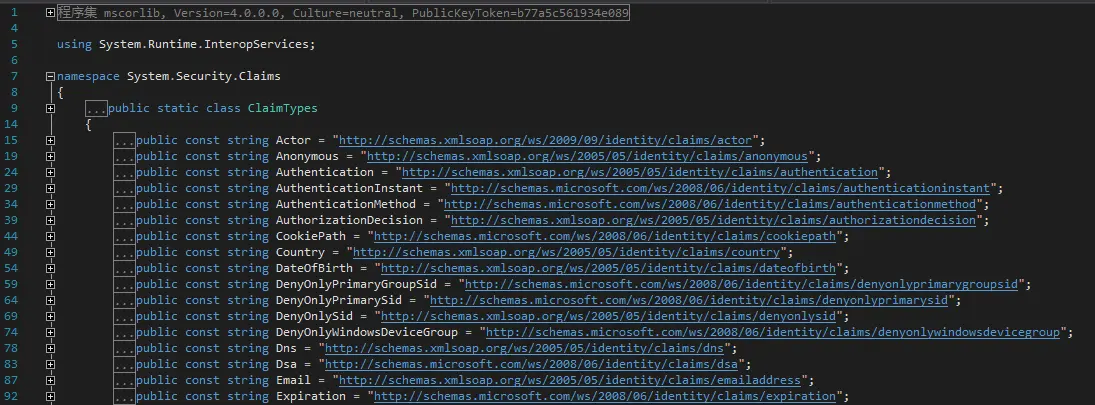Click line number 44 in the gutter

[11, 237]
